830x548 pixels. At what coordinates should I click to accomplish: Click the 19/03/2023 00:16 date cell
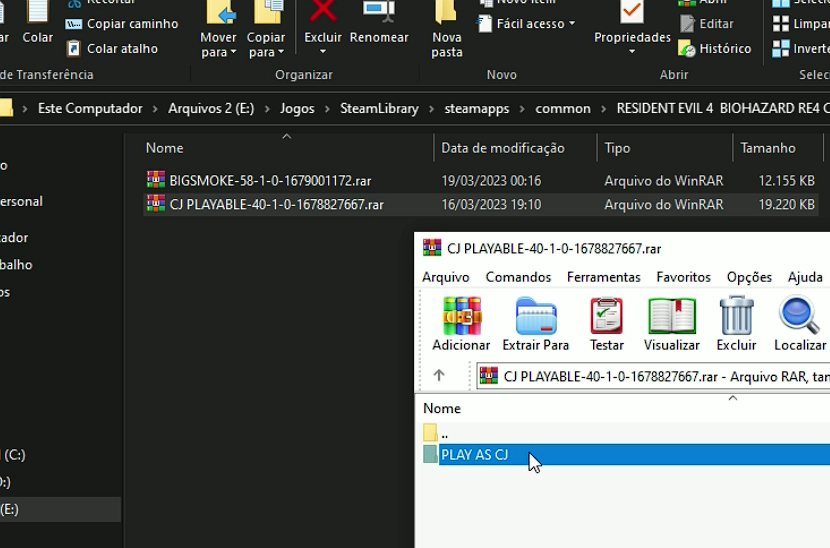[x=491, y=181]
